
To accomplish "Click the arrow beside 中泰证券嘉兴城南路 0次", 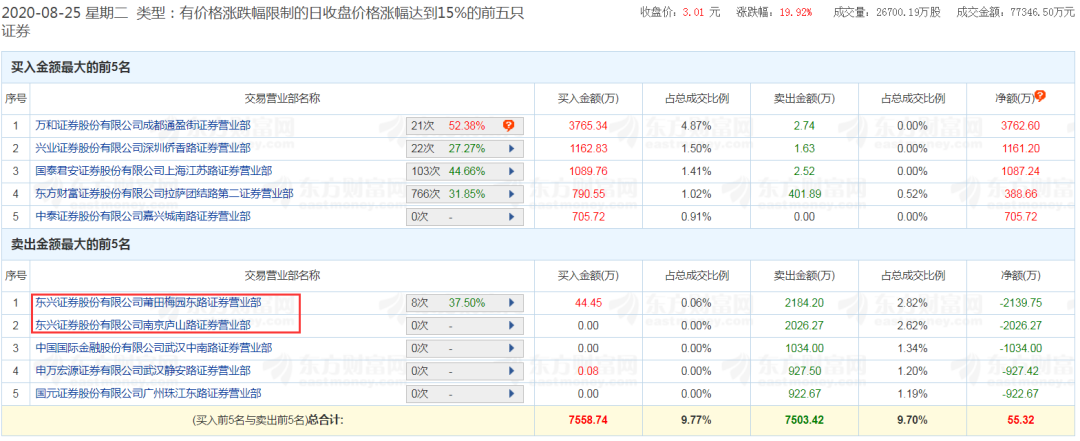I will (511, 214).
